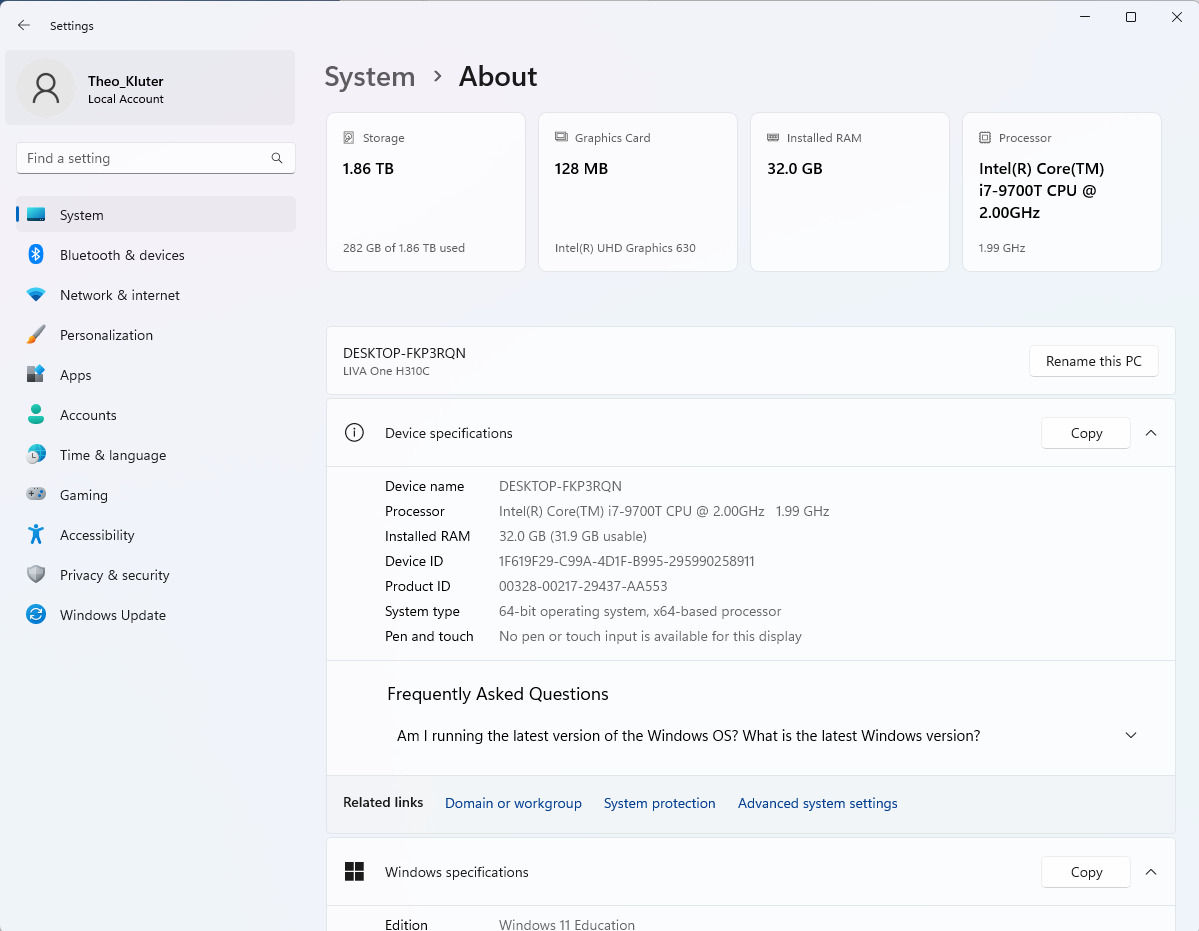Click the Find a setting search box

[156, 158]
